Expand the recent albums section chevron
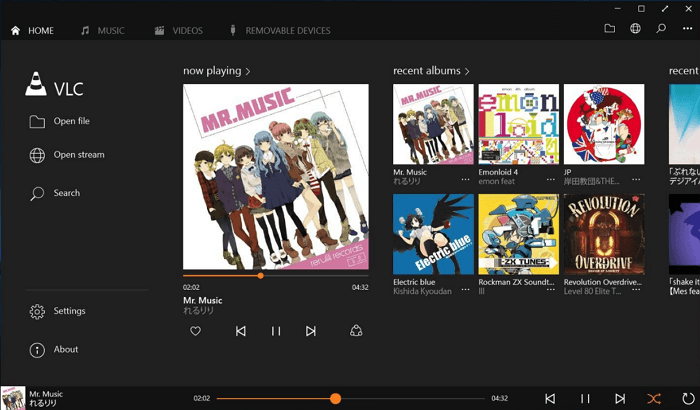The image size is (700, 410). pos(466,71)
